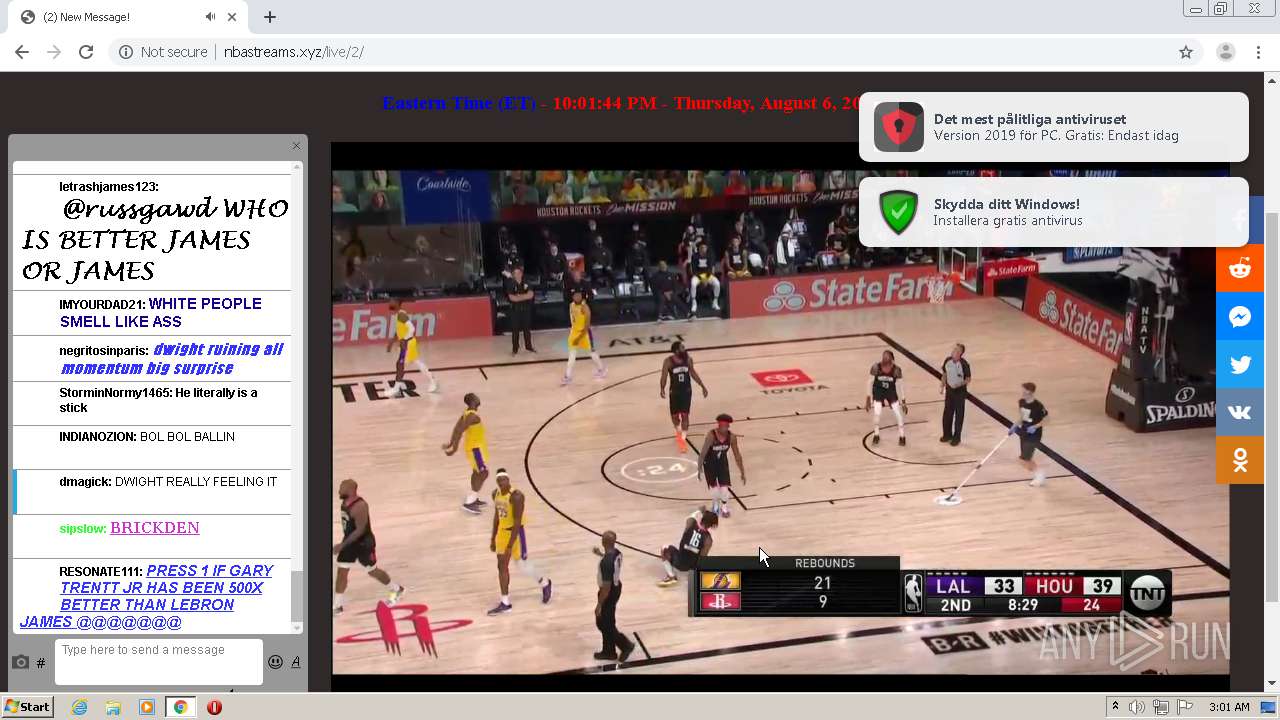Reload the page

[x=86, y=52]
